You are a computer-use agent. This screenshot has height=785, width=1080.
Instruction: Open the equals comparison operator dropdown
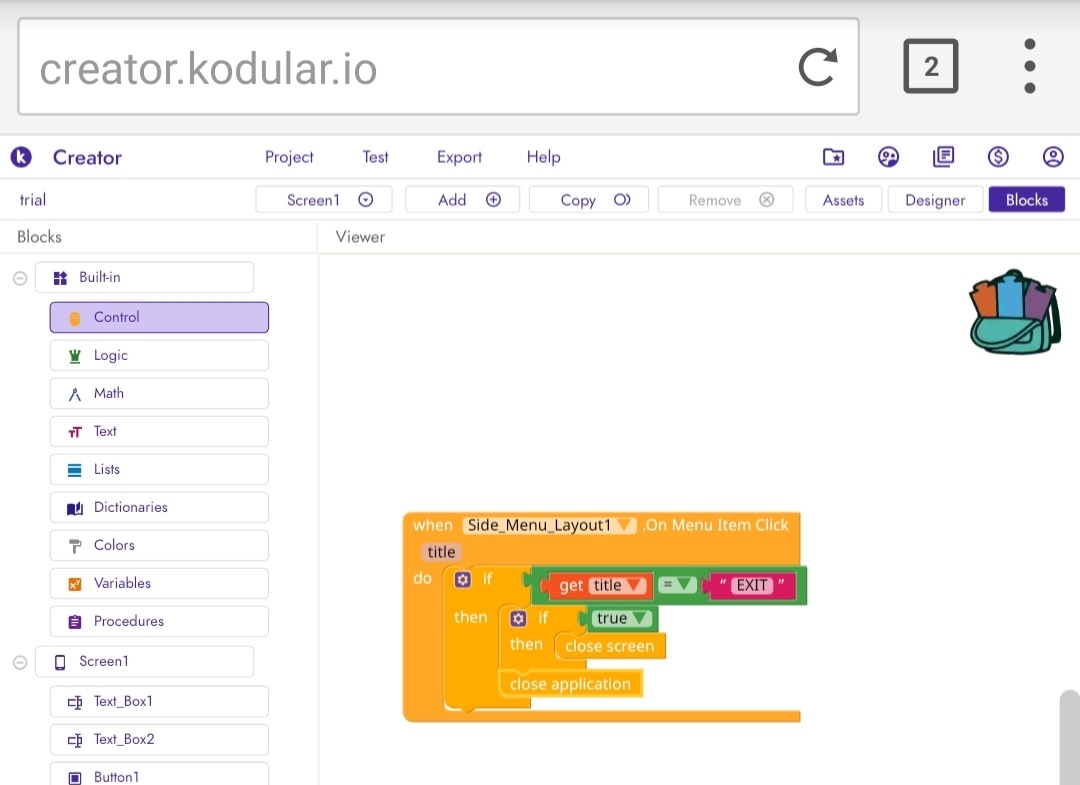click(x=676, y=585)
